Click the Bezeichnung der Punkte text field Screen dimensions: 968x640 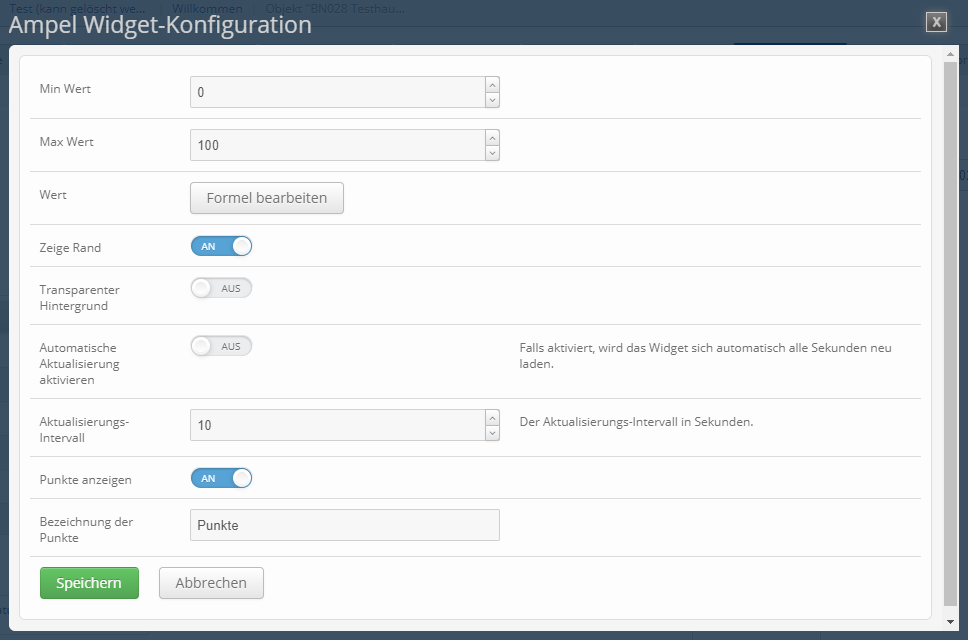(x=344, y=525)
